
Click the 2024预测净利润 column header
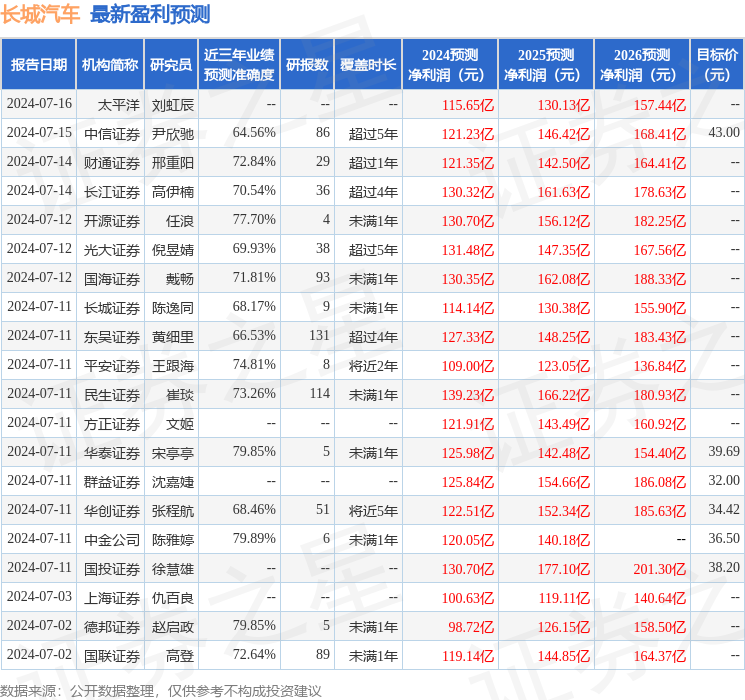[450, 65]
